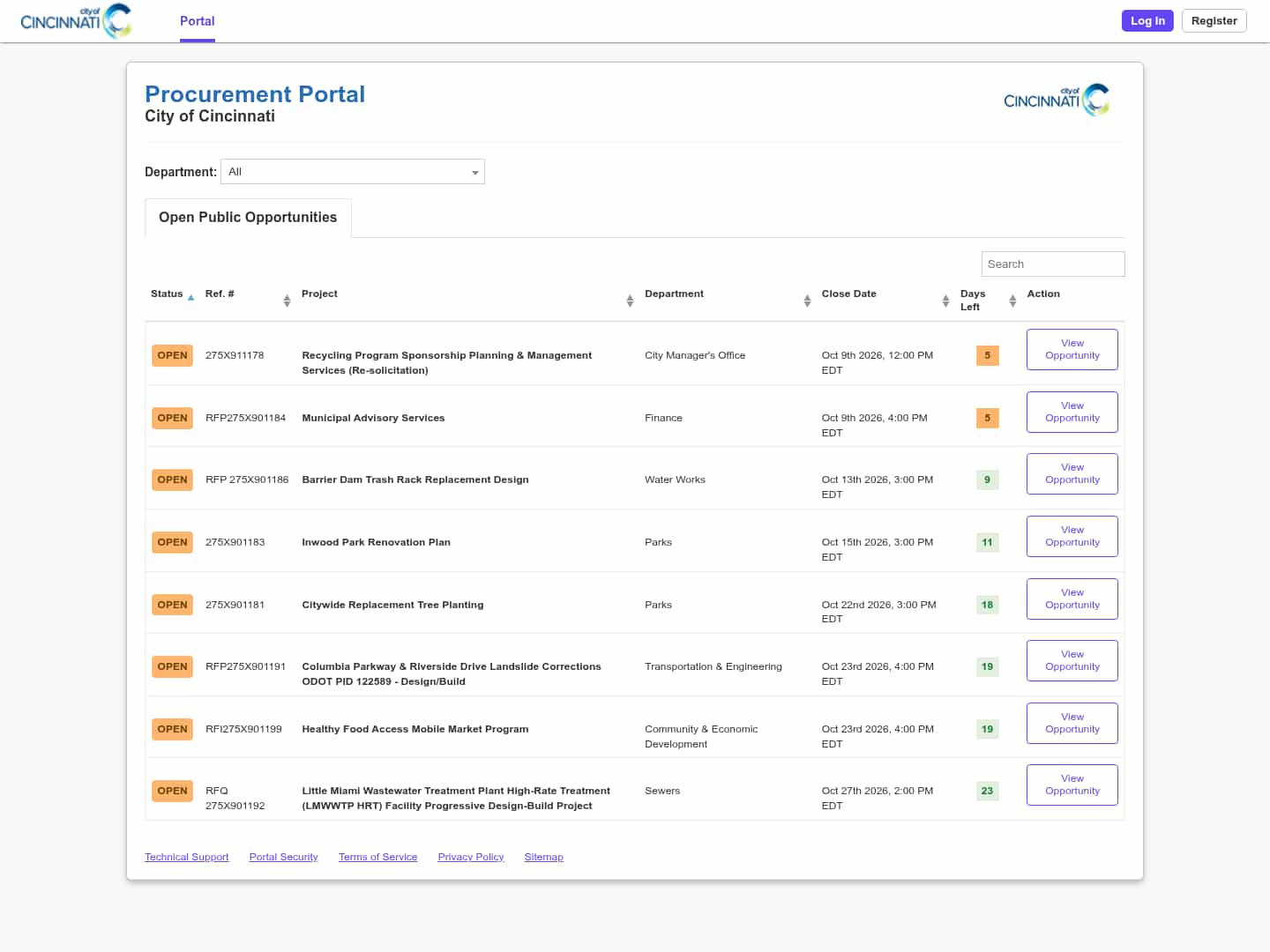This screenshot has height=952, width=1270.
Task: View Opportunity for Columbia Parkway Landslide Corrections
Action: click(1072, 661)
